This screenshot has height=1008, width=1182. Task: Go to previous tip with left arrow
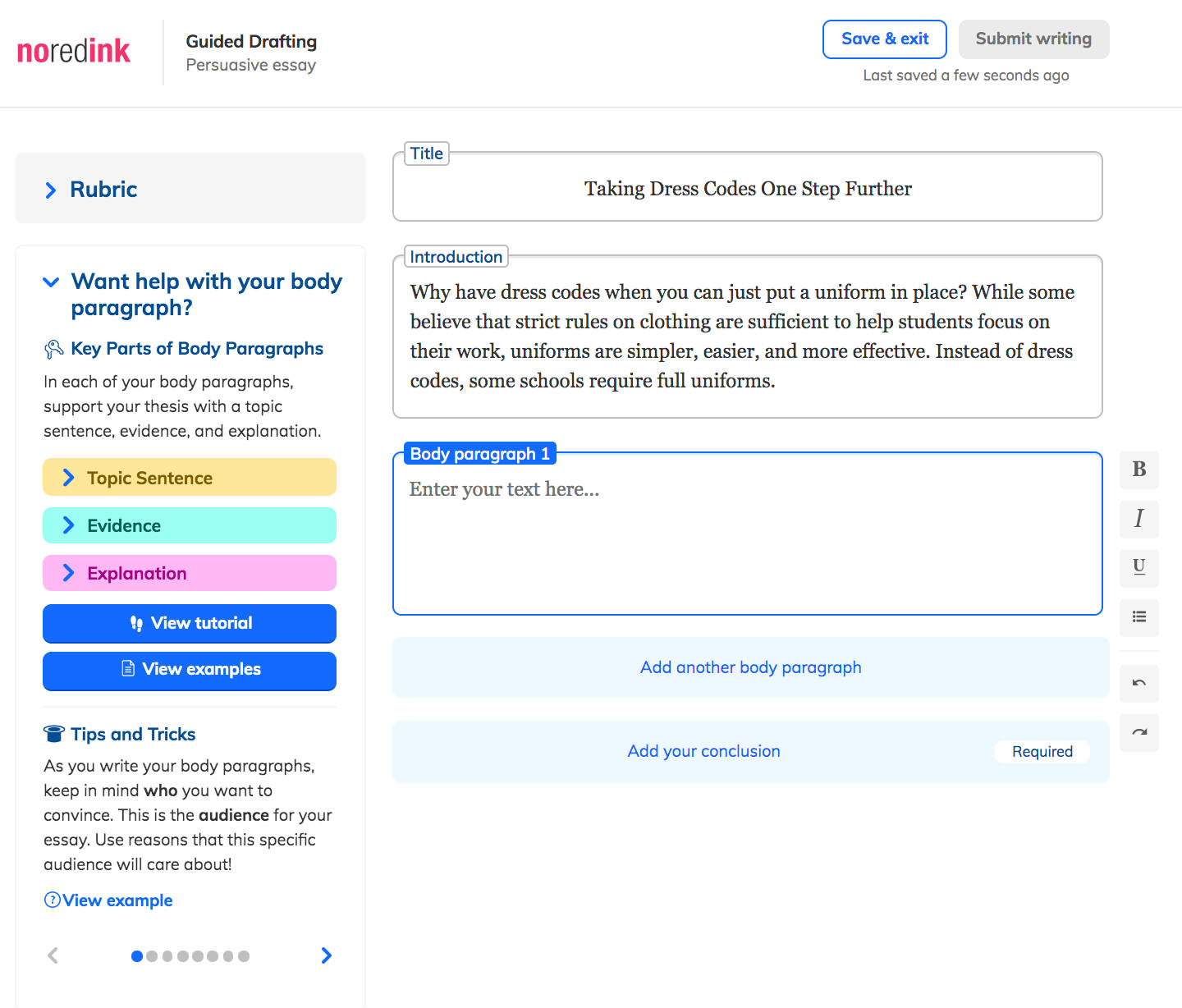(53, 955)
